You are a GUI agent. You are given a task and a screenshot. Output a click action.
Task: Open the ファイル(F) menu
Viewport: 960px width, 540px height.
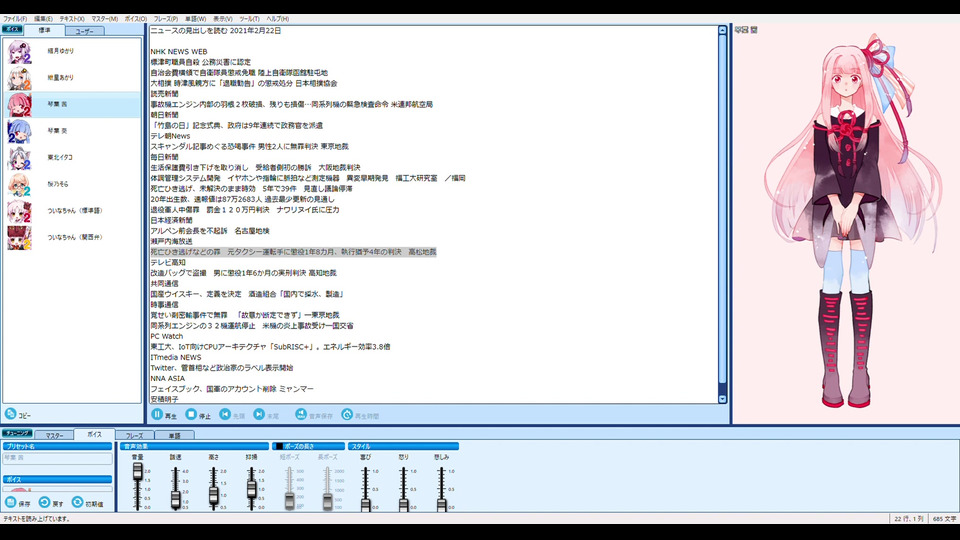[x=15, y=19]
